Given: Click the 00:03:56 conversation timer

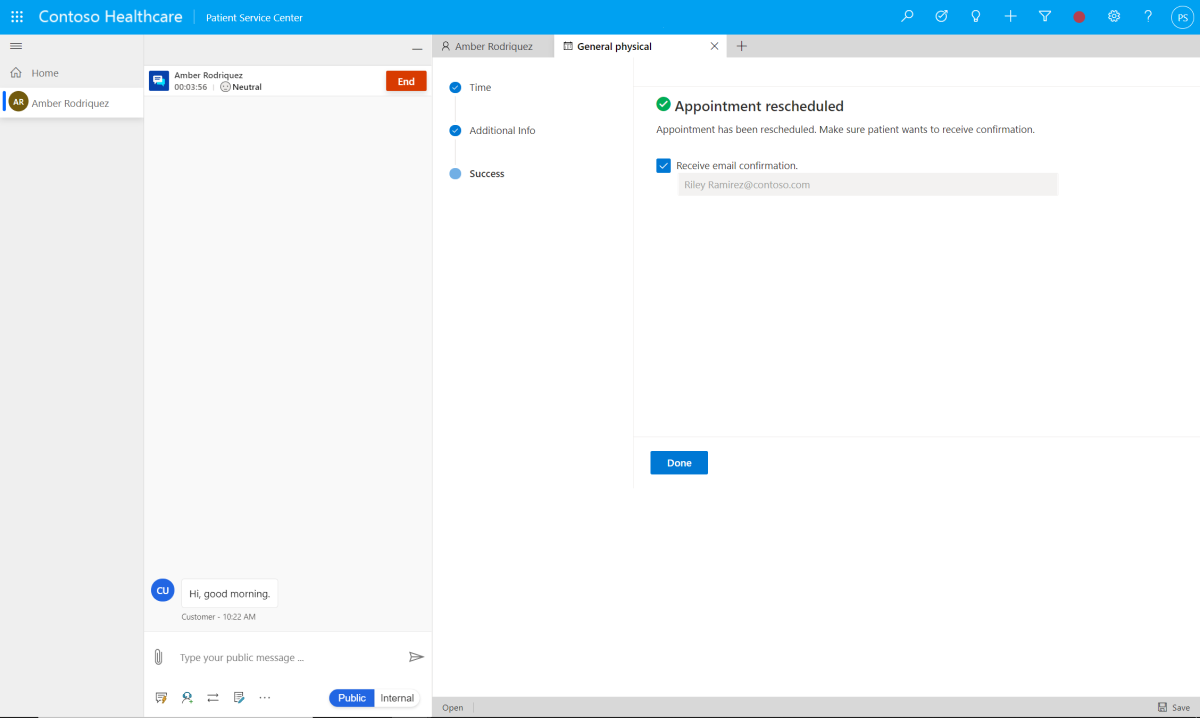Looking at the screenshot, I should (191, 87).
